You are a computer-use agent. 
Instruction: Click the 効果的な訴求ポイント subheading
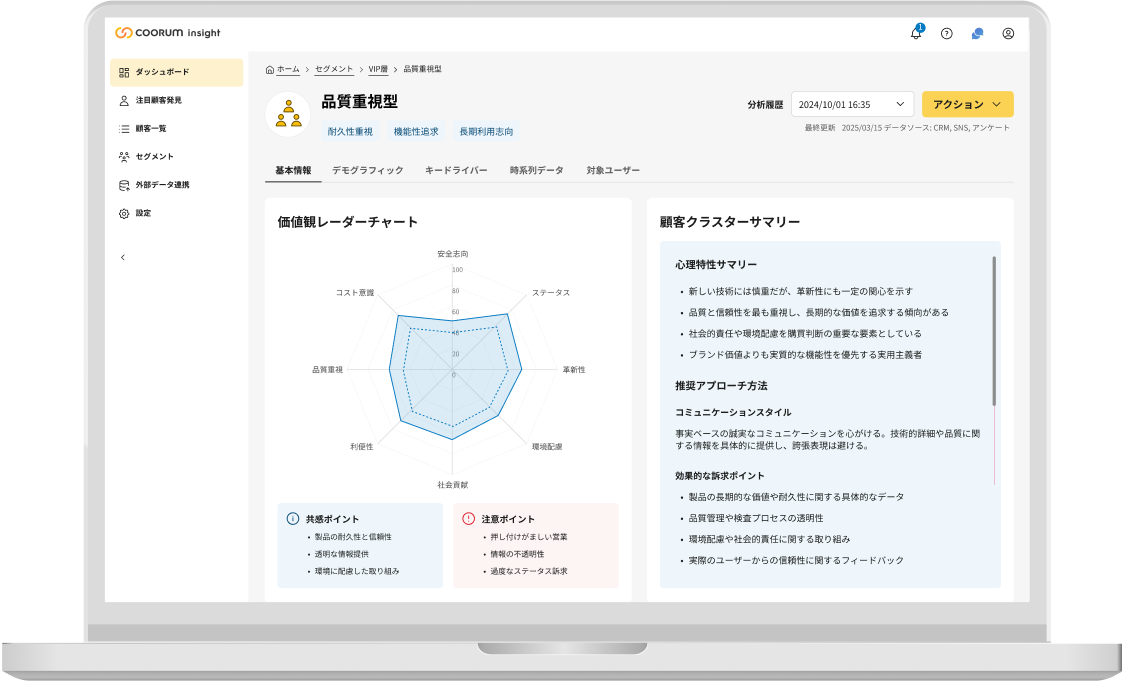720,476
